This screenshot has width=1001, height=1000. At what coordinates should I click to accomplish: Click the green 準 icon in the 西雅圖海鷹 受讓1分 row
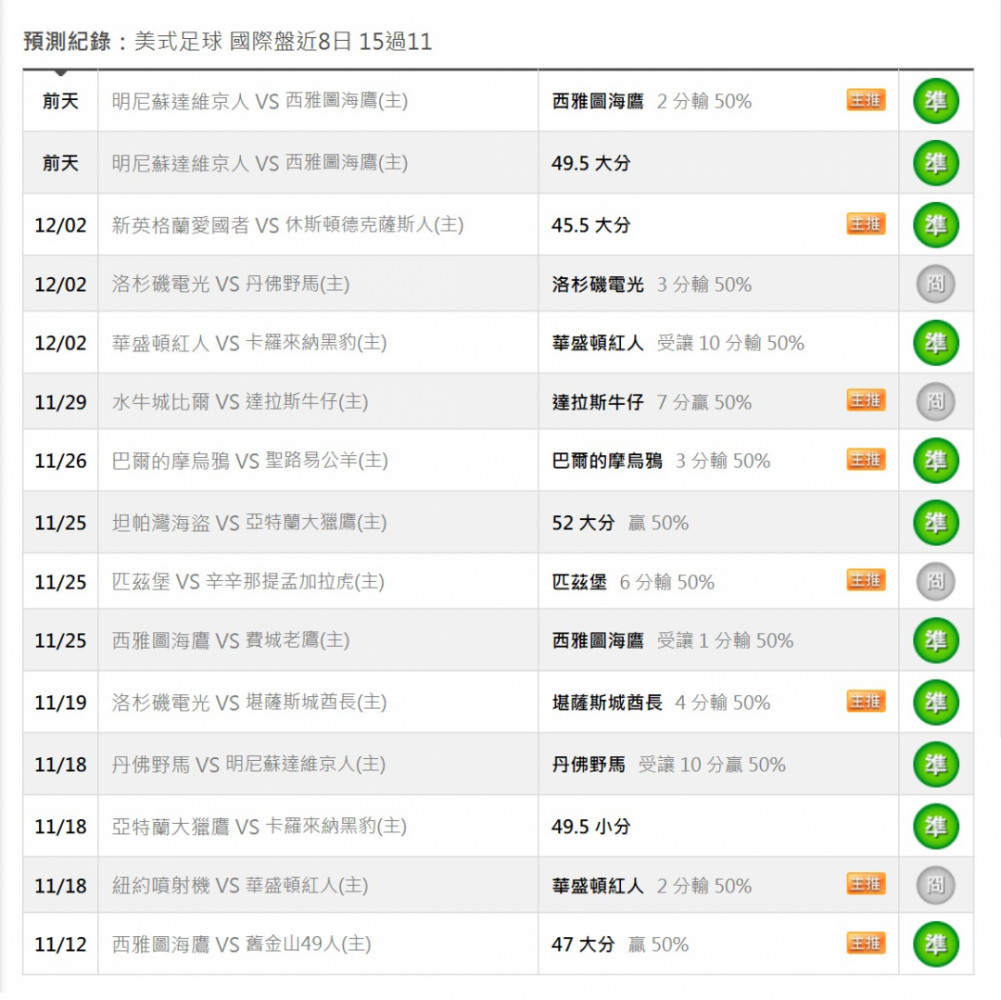935,640
